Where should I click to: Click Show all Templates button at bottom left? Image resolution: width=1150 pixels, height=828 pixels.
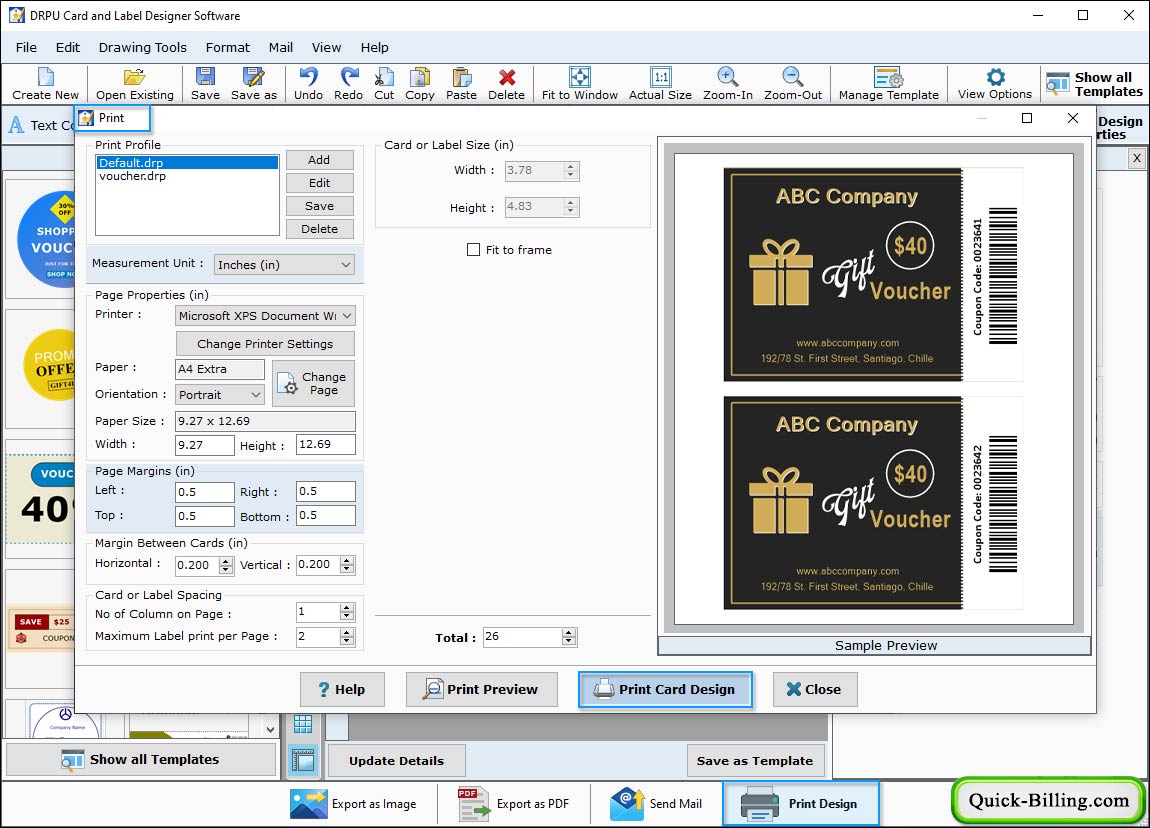141,760
